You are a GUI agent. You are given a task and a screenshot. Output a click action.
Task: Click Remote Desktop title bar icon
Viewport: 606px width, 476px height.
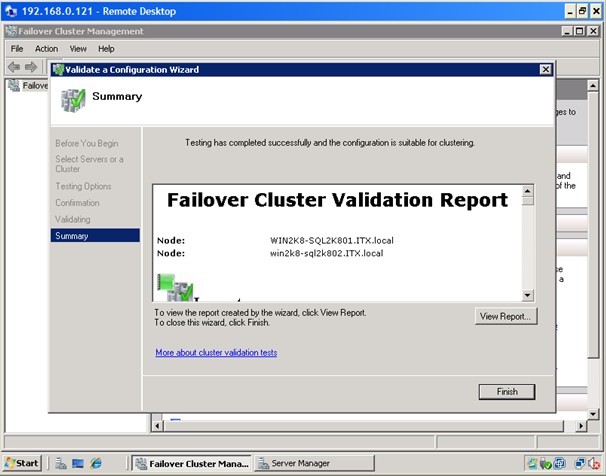(11, 11)
